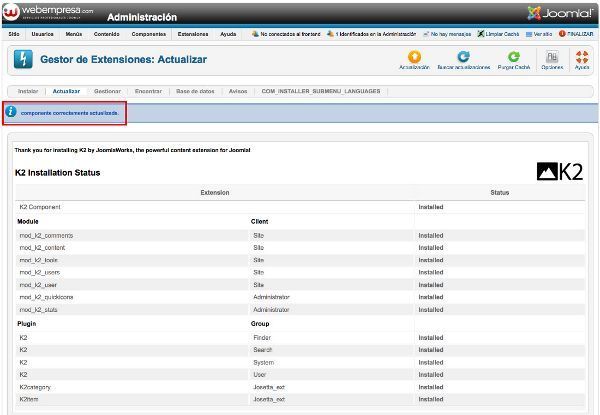Switch to the Avisos tab
Image resolution: width=600 pixels, height=415 pixels.
point(238,91)
